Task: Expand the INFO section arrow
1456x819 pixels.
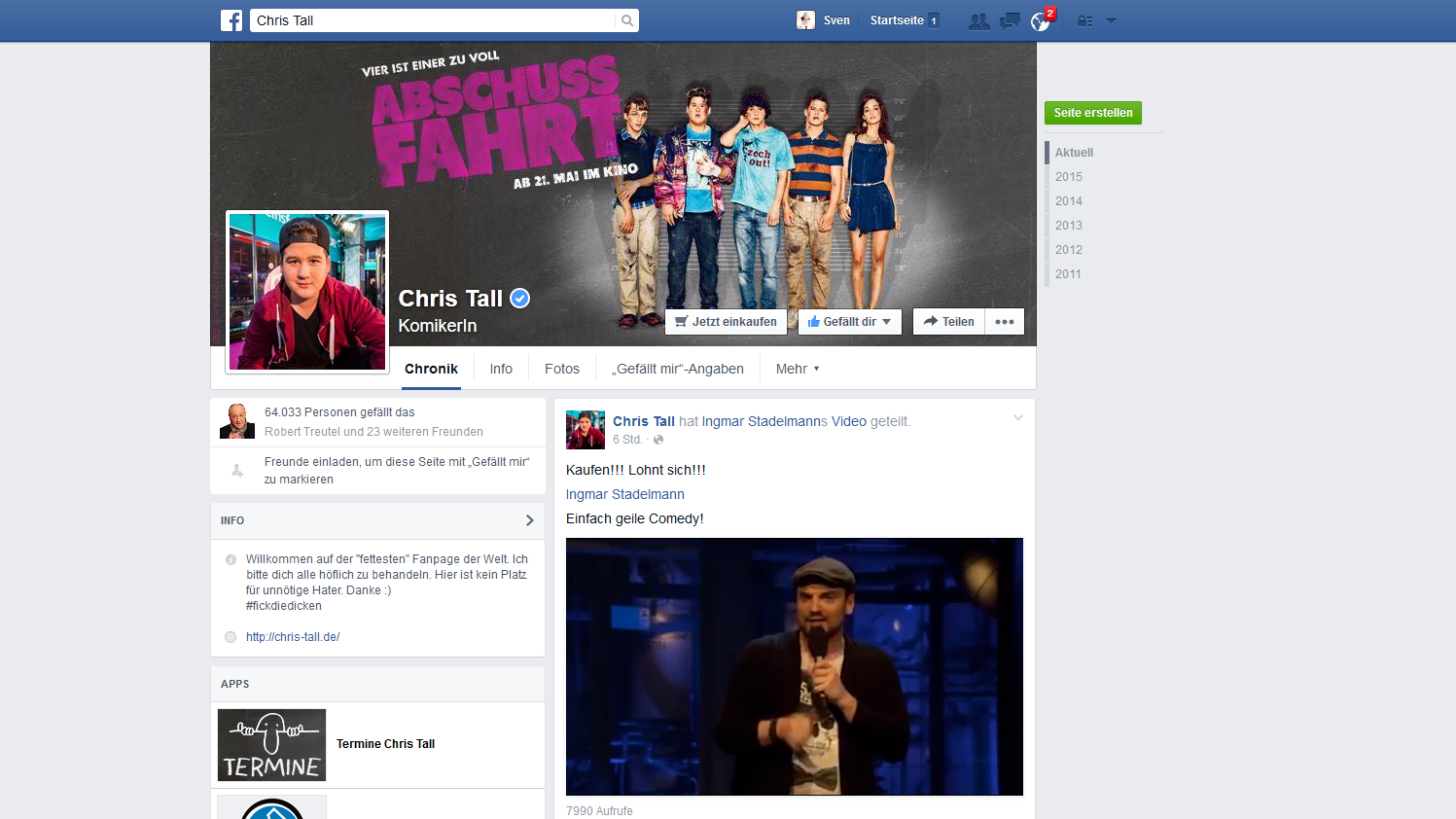Action: click(529, 520)
